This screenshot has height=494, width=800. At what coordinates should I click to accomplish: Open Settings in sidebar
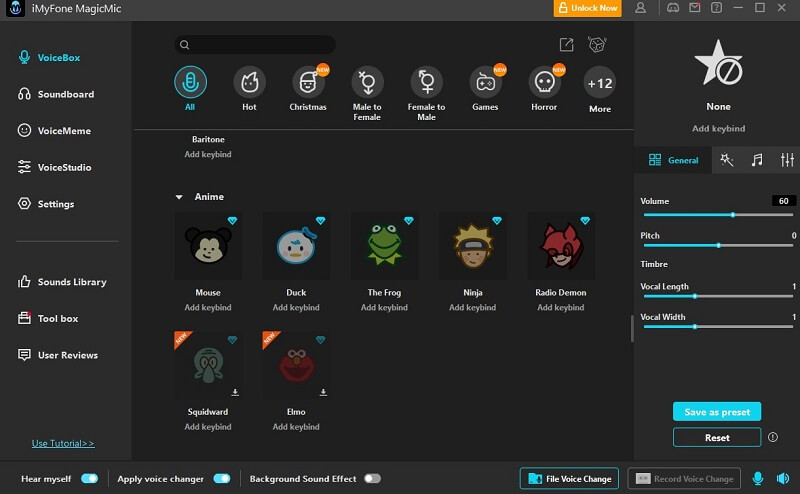click(x=46, y=204)
